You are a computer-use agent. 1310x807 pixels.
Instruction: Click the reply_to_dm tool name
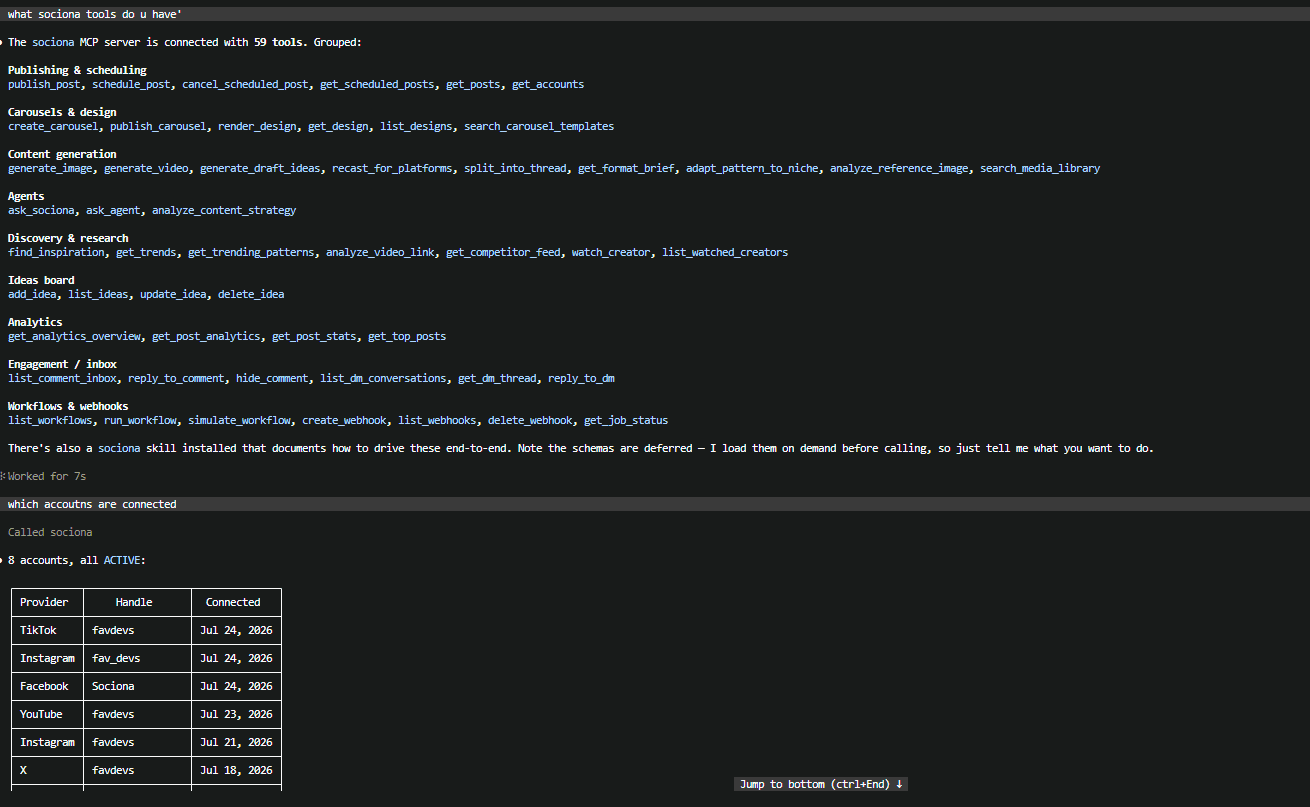pos(581,378)
